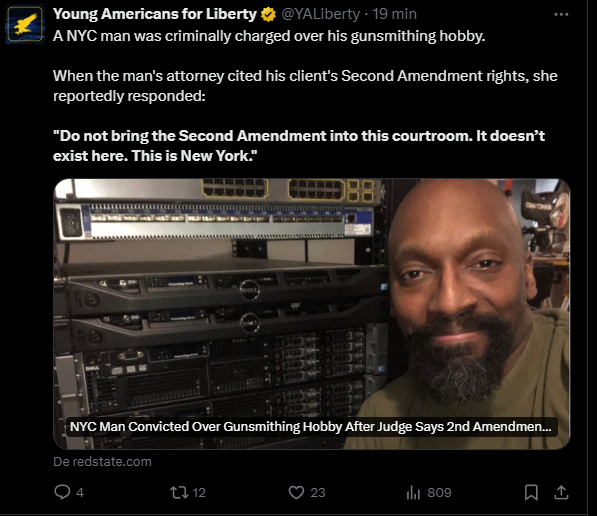Click the reply speech bubble icon
Image resolution: width=597 pixels, height=516 pixels.
click(62, 492)
